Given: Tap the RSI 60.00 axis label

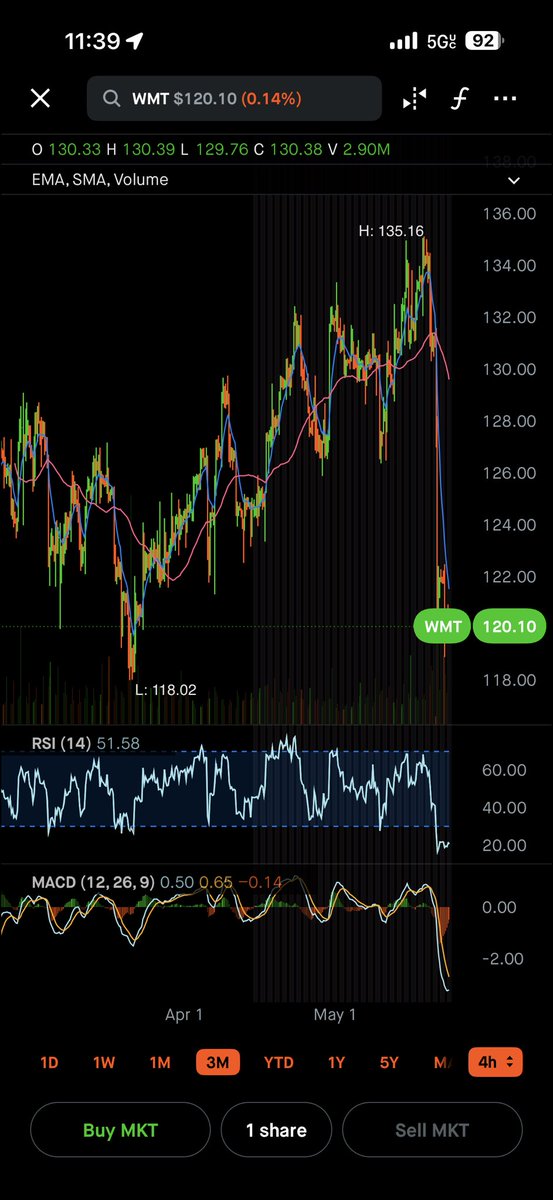Looking at the screenshot, I should tap(503, 770).
